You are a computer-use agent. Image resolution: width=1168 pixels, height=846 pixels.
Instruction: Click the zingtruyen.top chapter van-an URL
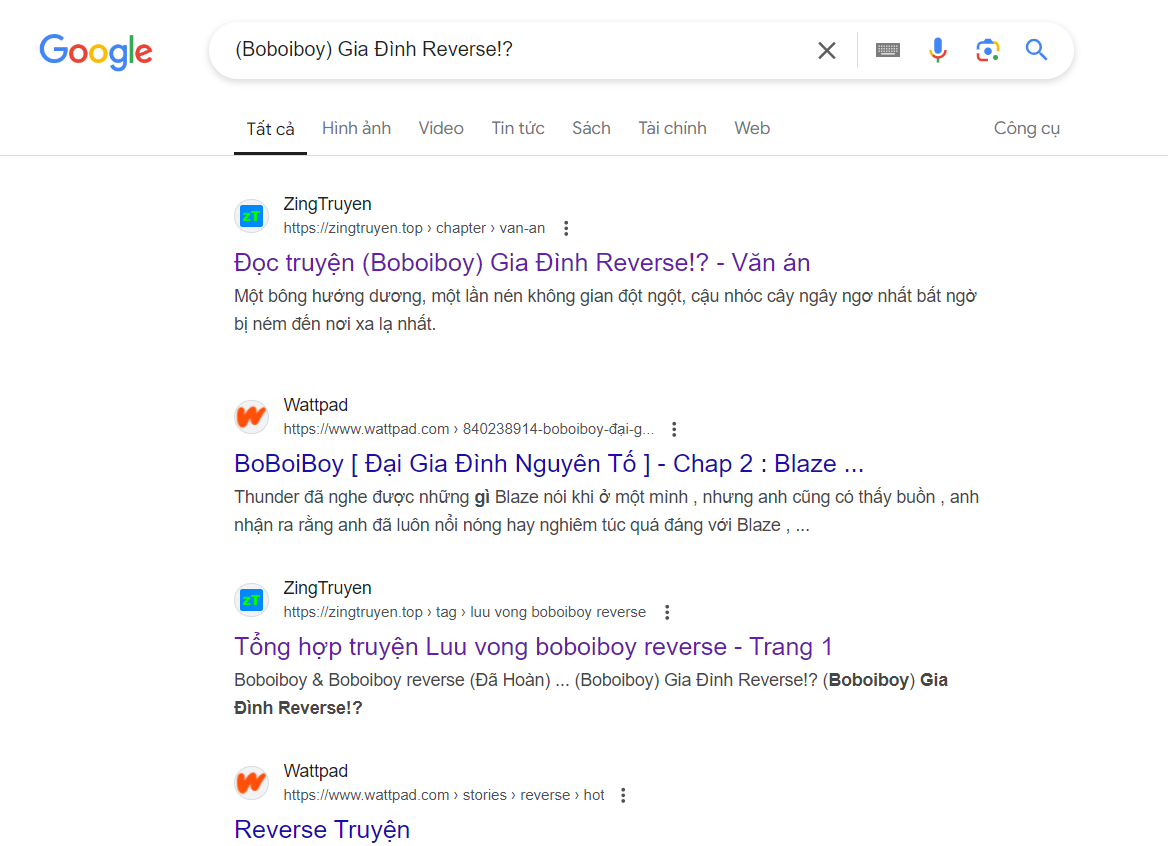pyautogui.click(x=414, y=229)
